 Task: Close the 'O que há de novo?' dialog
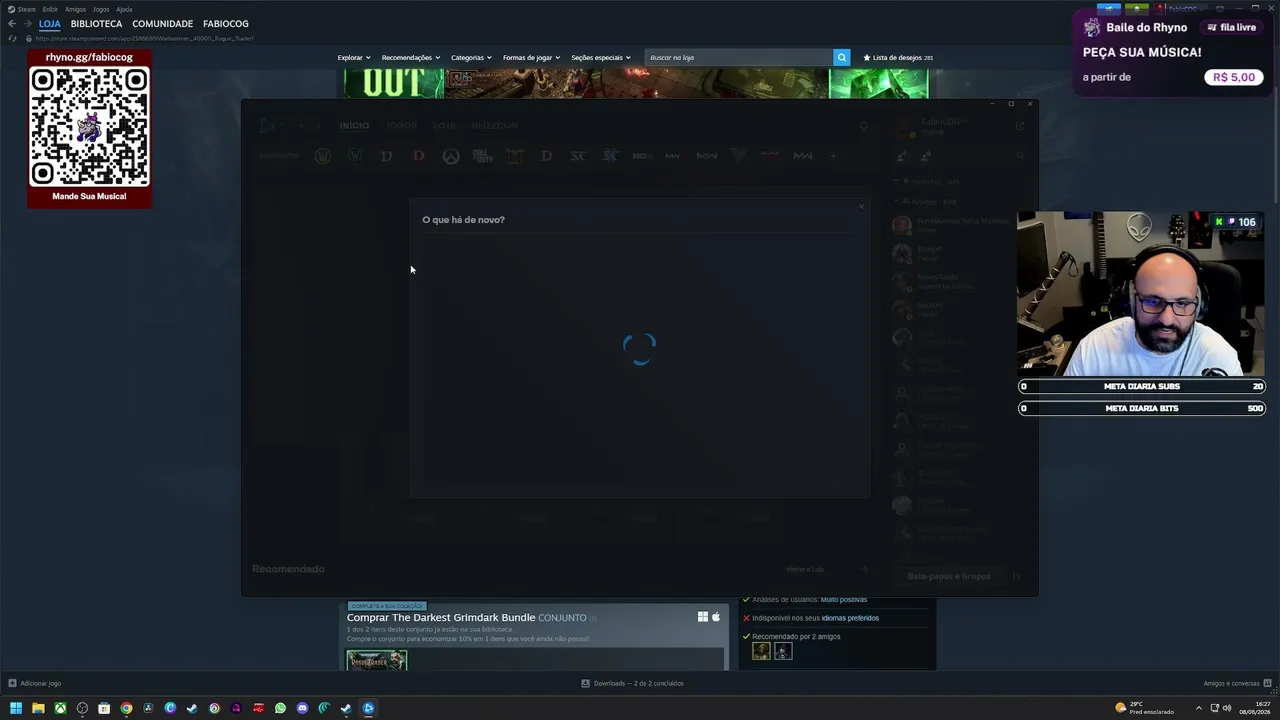(861, 207)
